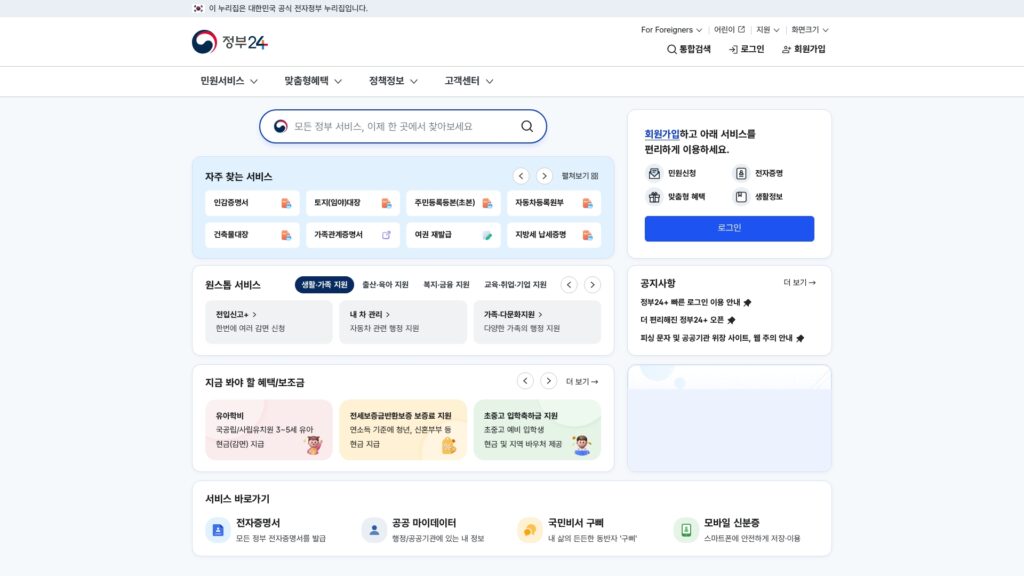Open the 전입신고+ card
This screenshot has height=576, width=1024.
coord(268,321)
